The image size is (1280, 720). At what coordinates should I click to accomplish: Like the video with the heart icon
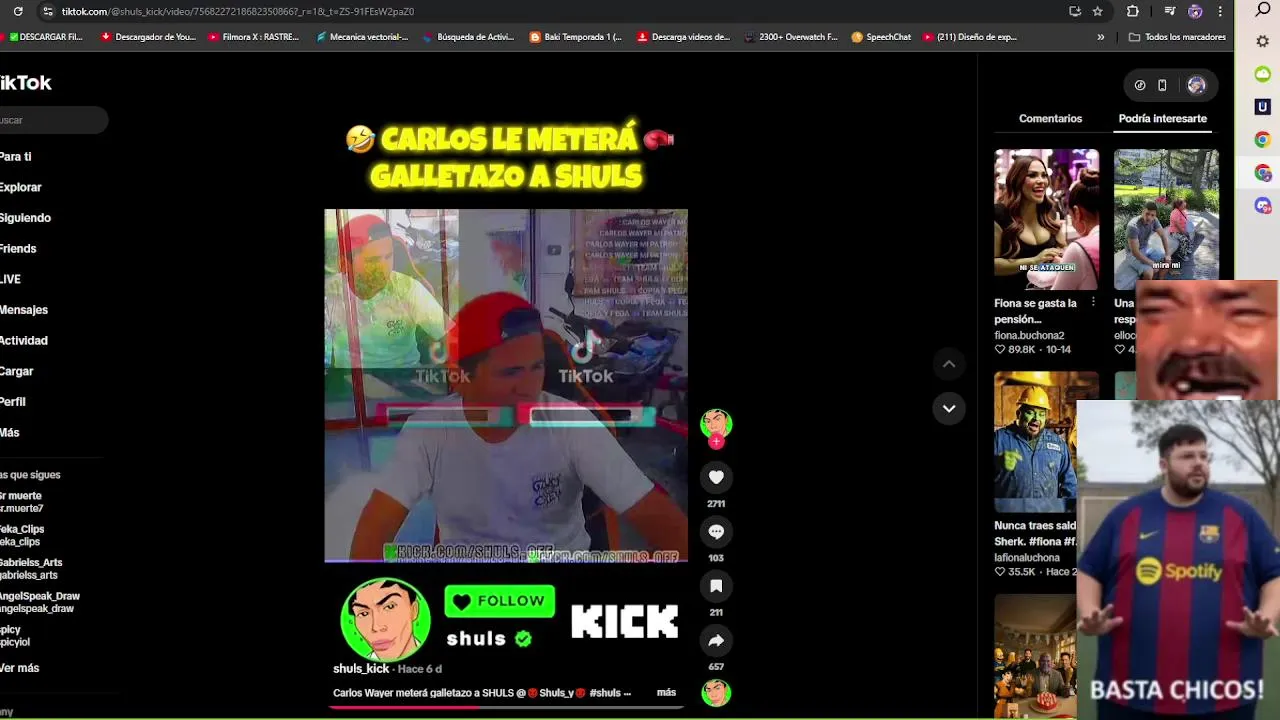coord(716,477)
